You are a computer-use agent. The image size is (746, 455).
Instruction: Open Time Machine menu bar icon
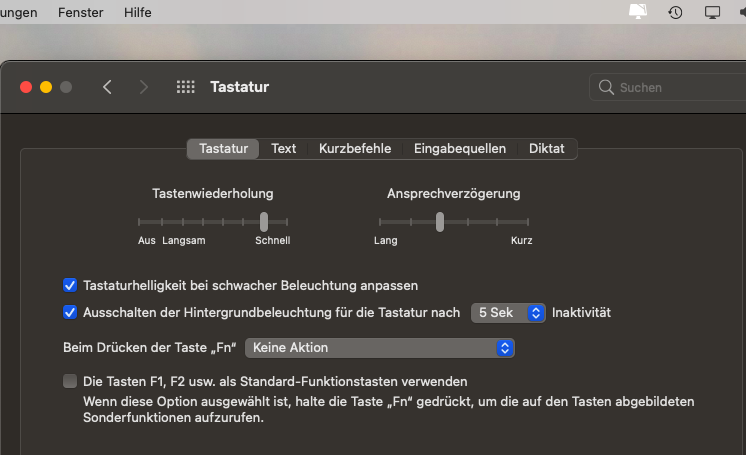[675, 12]
